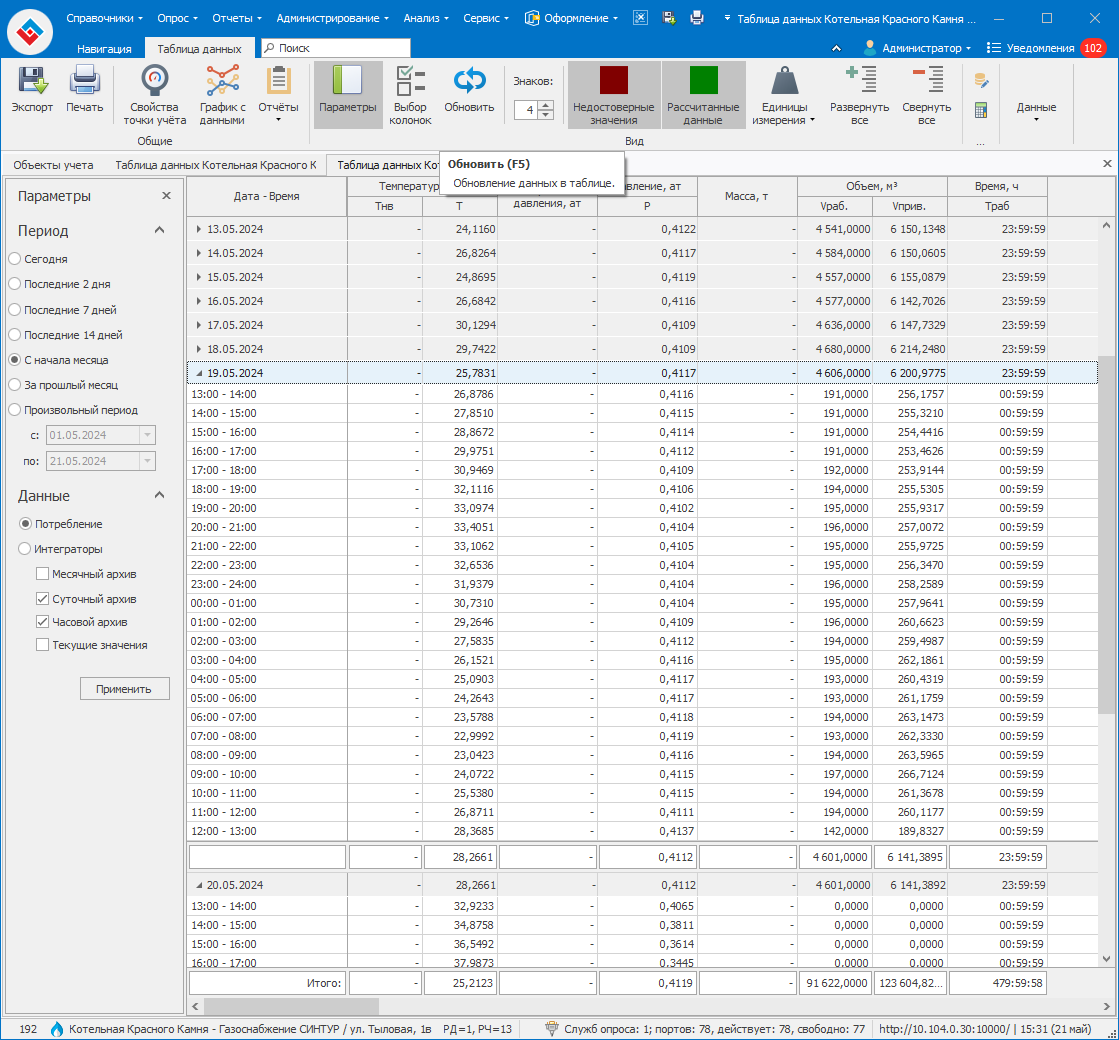Select the Последние 7 дней radio option
This screenshot has height=1040, width=1119.
pos(15,310)
